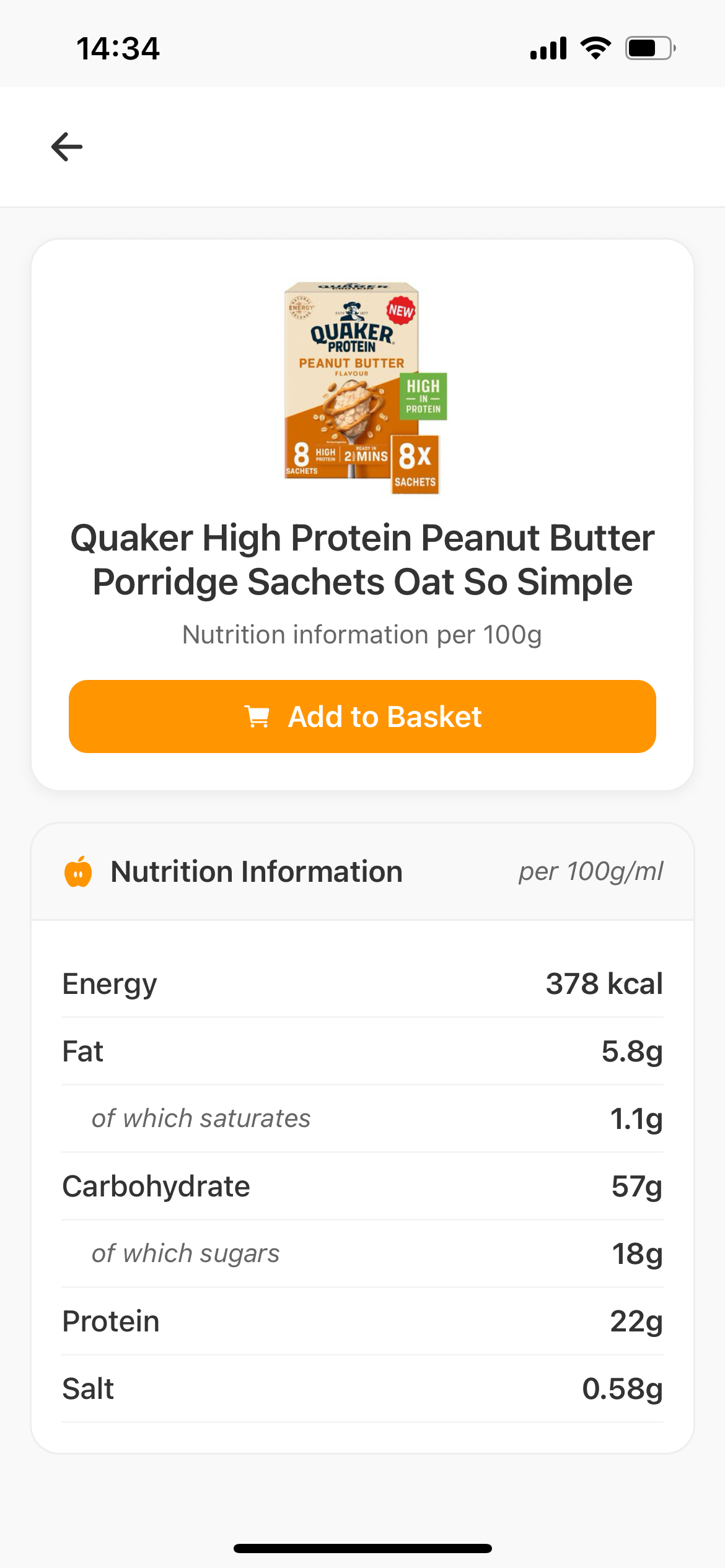Tap the back arrow icon
Screen dimensions: 725x1568
tap(67, 147)
